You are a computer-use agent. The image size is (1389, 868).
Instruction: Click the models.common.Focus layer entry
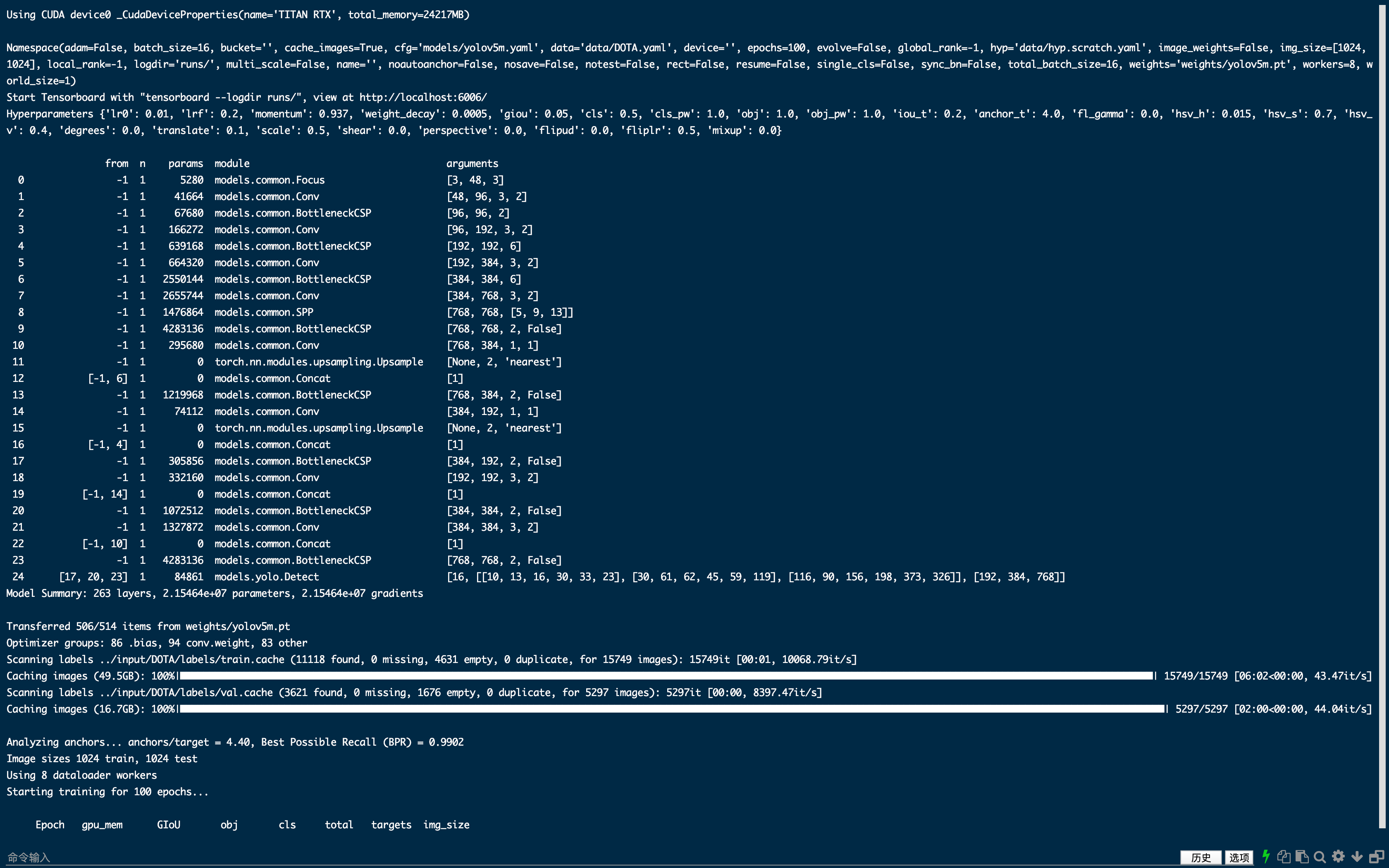pos(269,180)
